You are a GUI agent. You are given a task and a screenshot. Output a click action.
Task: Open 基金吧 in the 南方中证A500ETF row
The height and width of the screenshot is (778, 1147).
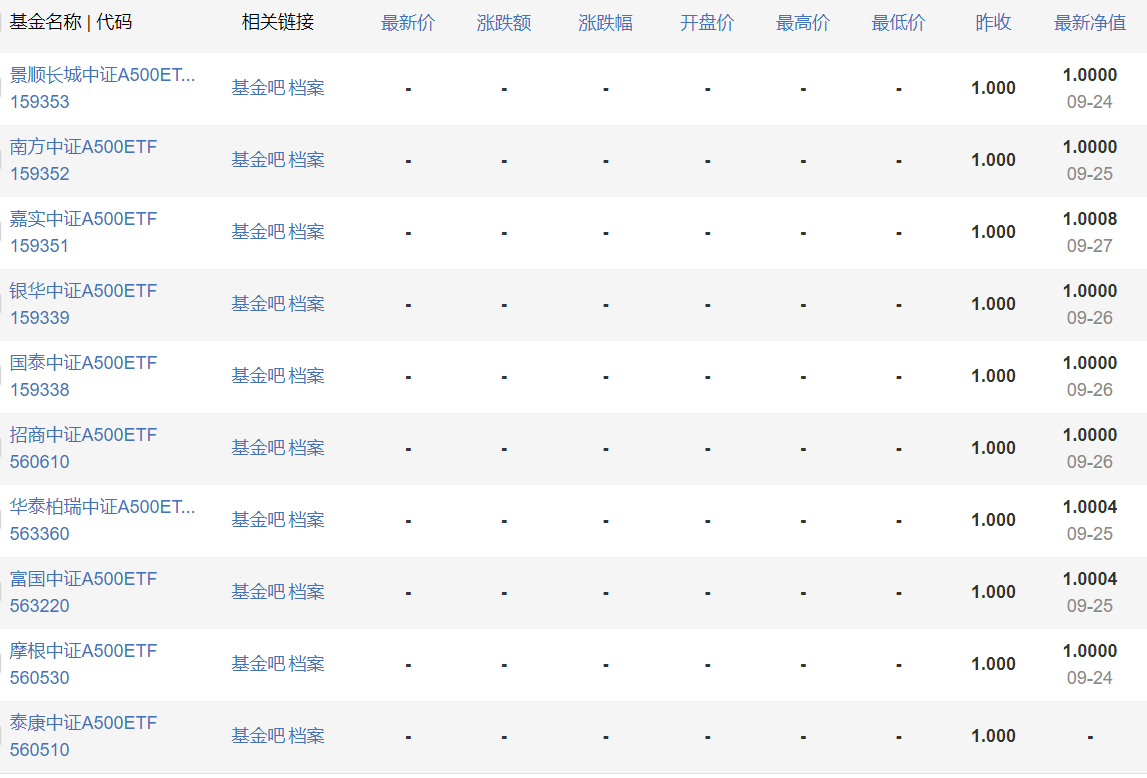[258, 160]
